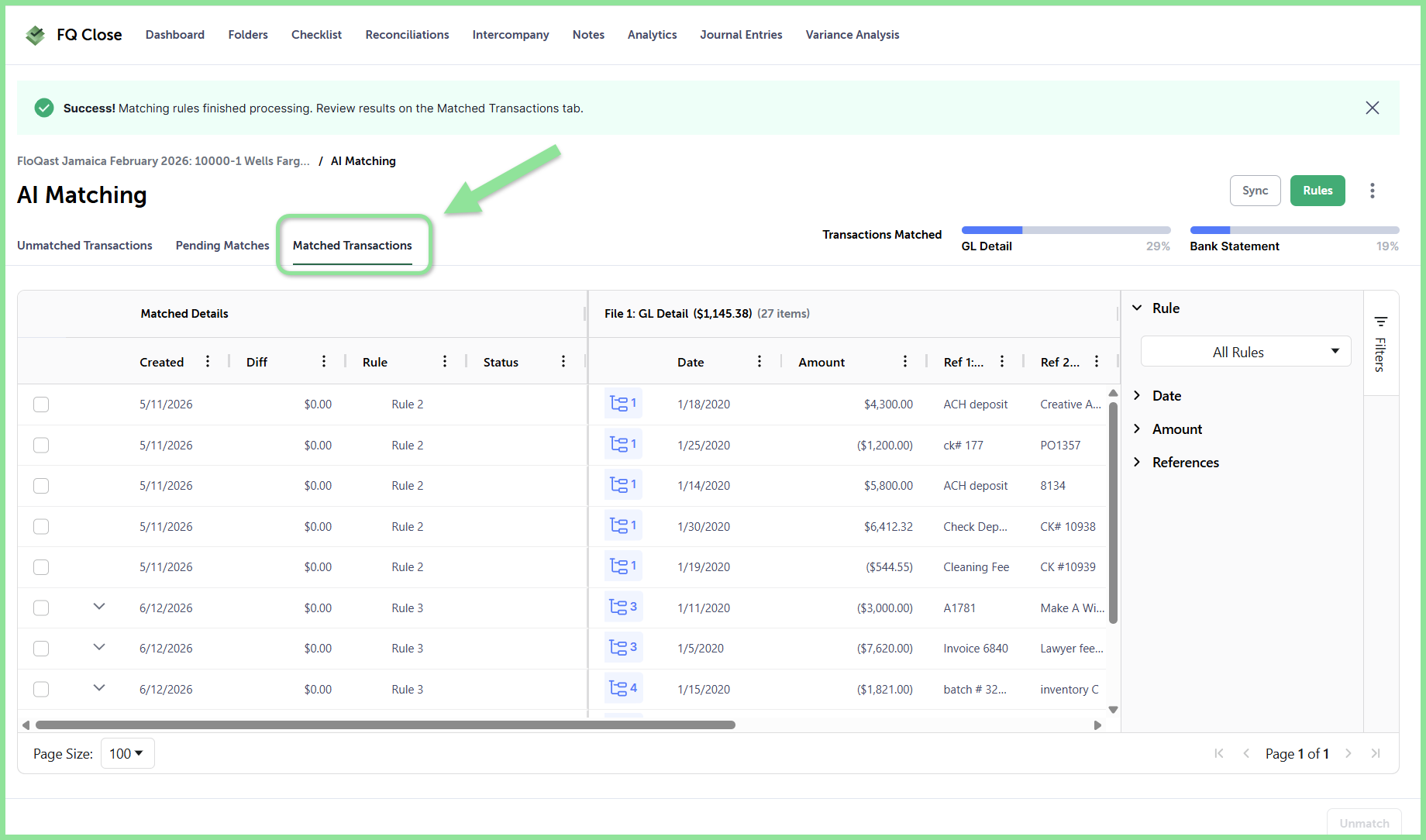Open the Amount column menu
Viewport: 1426px width, 840px height.
coord(904,361)
